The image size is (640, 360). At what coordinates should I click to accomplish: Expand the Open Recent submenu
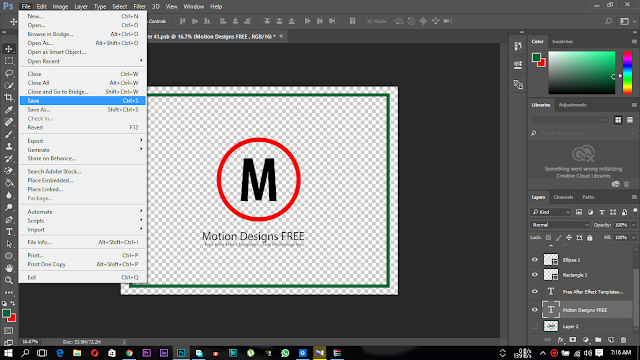click(x=83, y=61)
